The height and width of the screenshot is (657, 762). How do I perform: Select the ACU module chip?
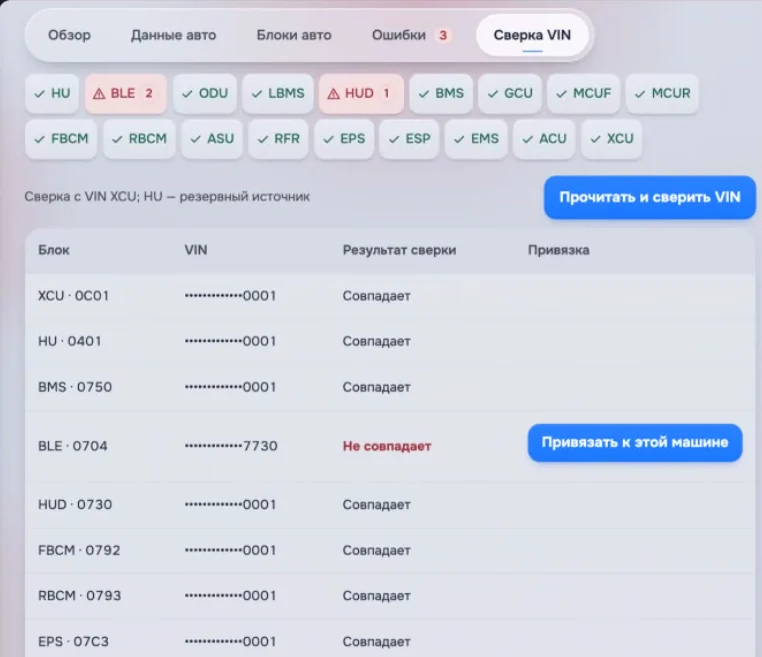pyautogui.click(x=544, y=139)
